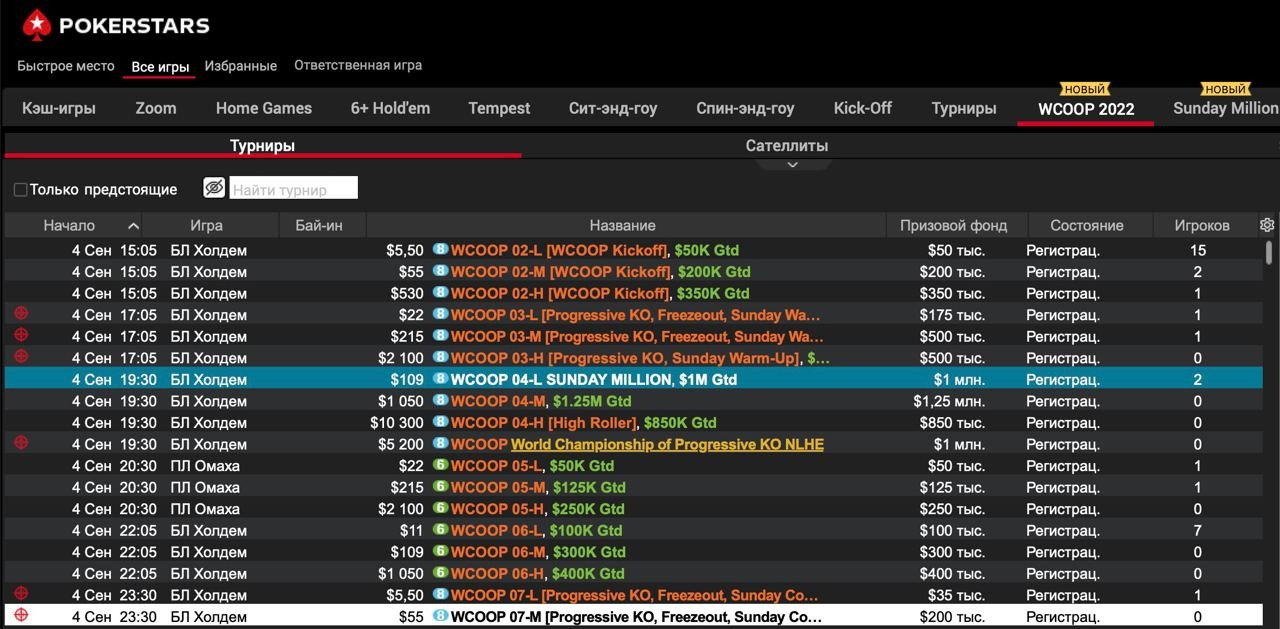Select WCOOP 06-M, $300K Gtd tournament
Screen dimensions: 1280x629
tap(633, 552)
